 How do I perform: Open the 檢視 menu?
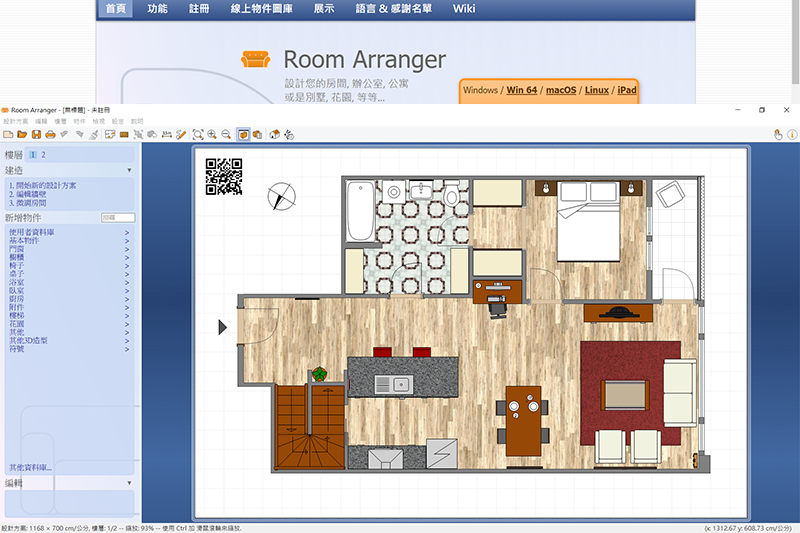click(x=98, y=121)
